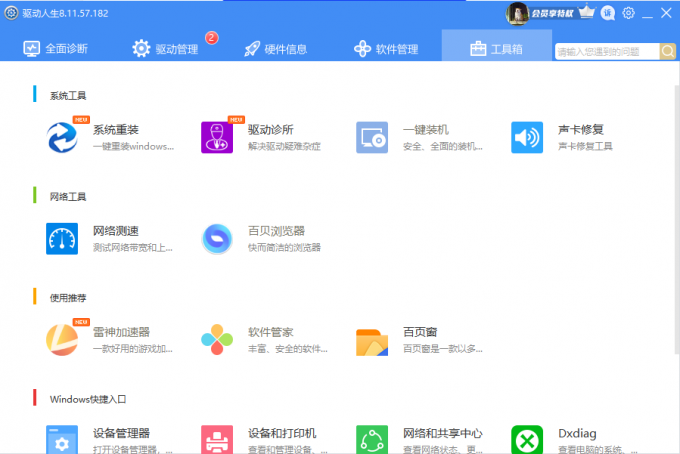Click the VIP crown icon
680x454 pixels.
pos(587,12)
